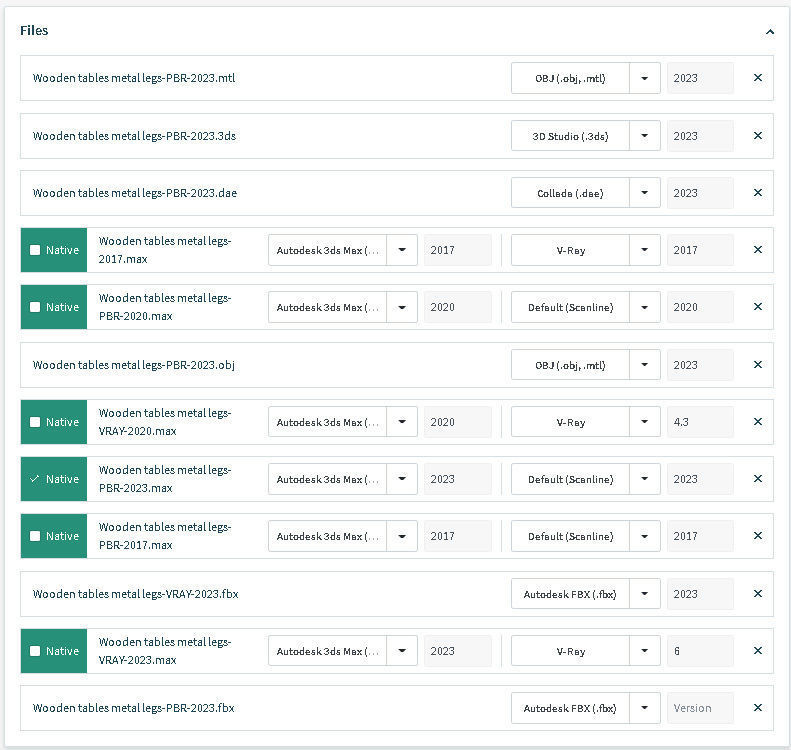The height and width of the screenshot is (750, 791).
Task: Delete the VRAY-2020.max file entry
Action: click(x=757, y=422)
